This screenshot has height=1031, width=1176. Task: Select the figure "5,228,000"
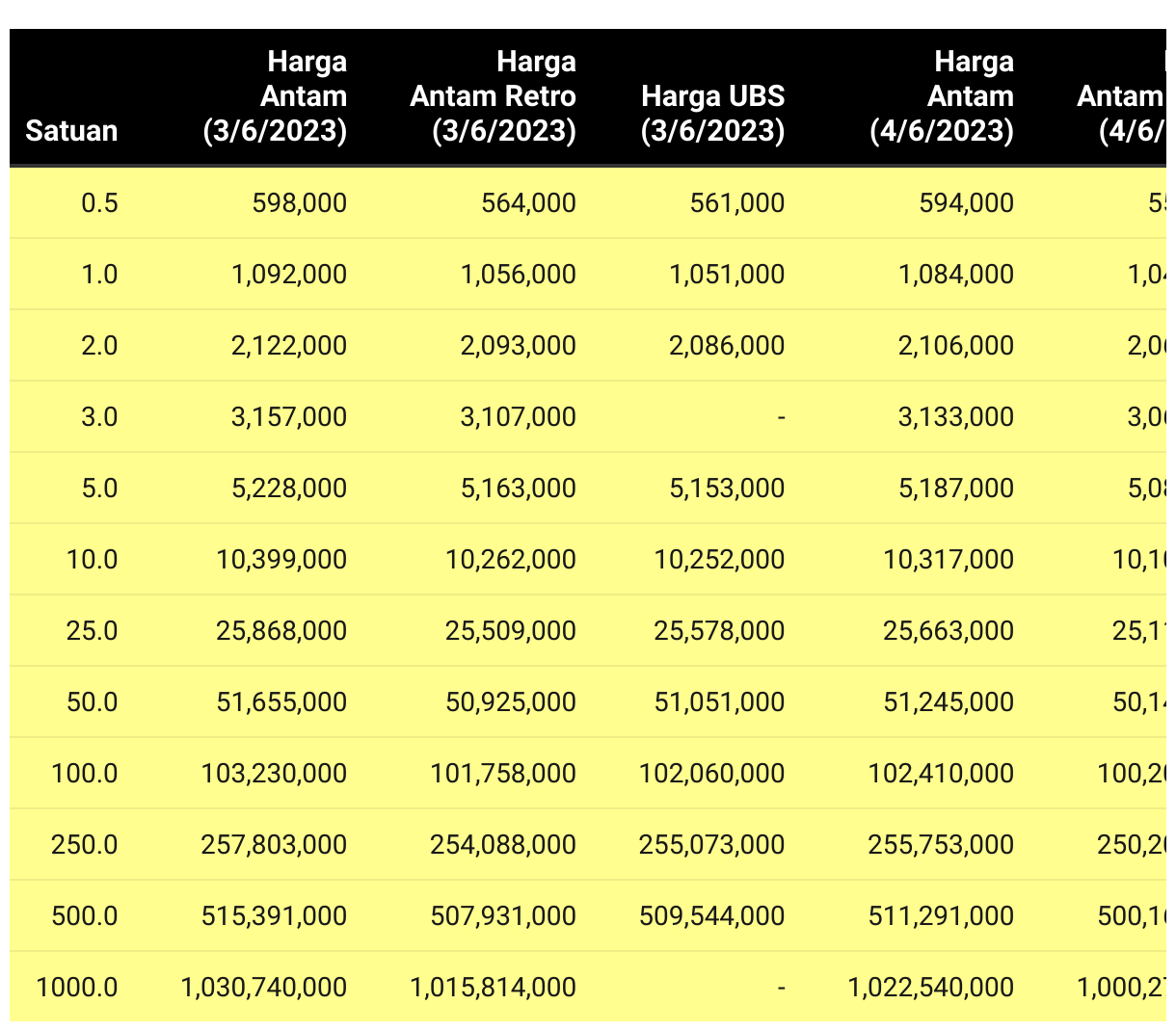point(289,488)
